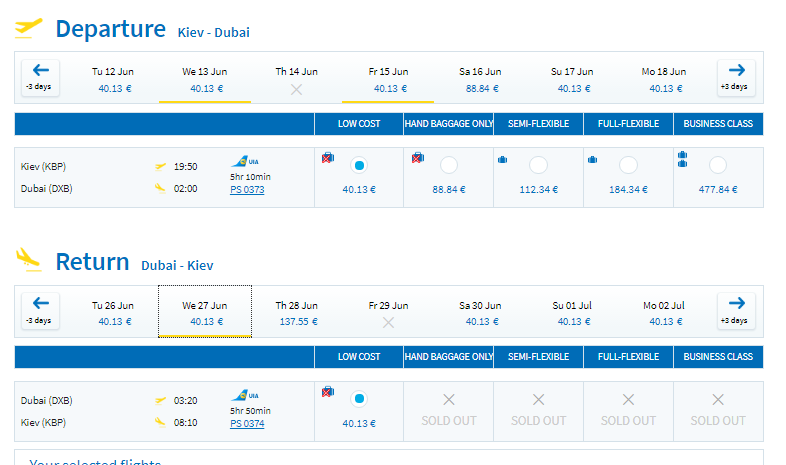The width and height of the screenshot is (786, 465).
Task: Click the return BUSINESS CLASS column header
Action: pyautogui.click(x=718, y=357)
